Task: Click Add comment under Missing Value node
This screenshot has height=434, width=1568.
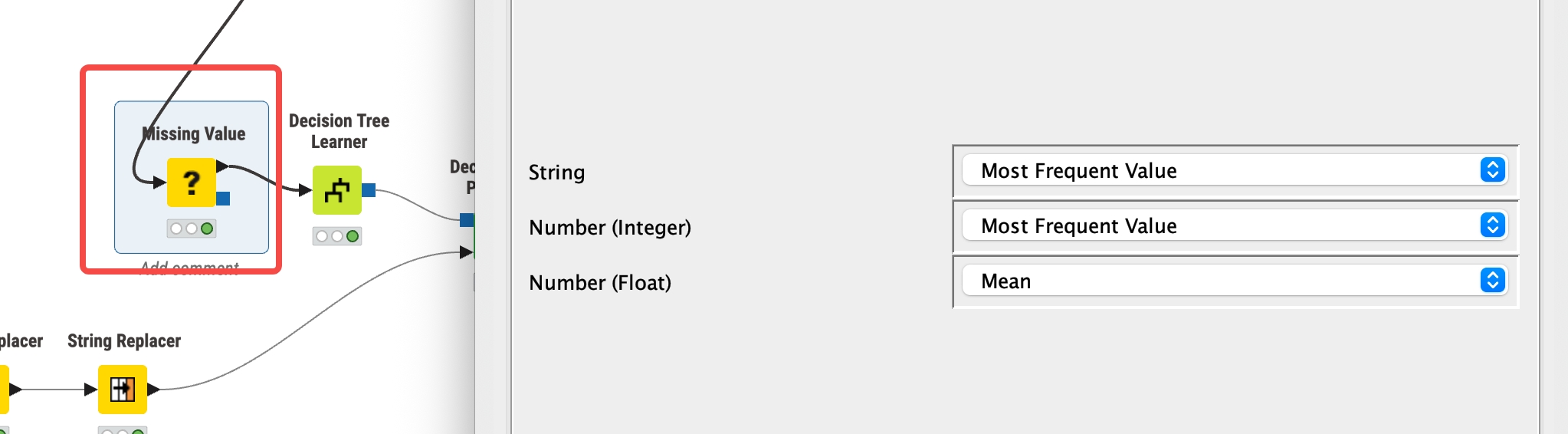Action: 189,268
